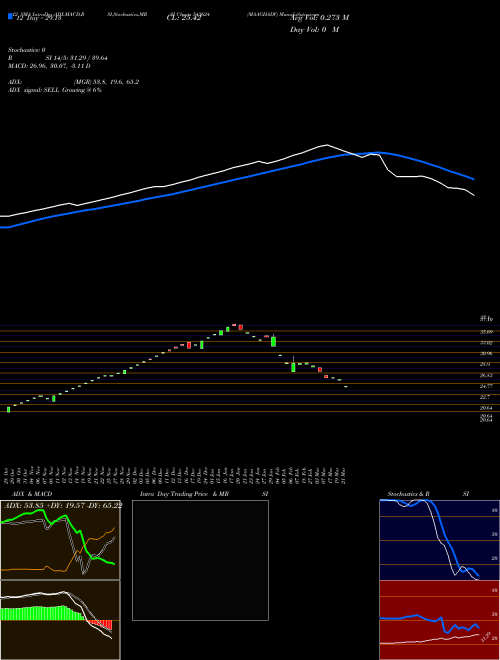
Task: Click the 'Stochastics: 0' readout
Action: click(x=26, y=50)
